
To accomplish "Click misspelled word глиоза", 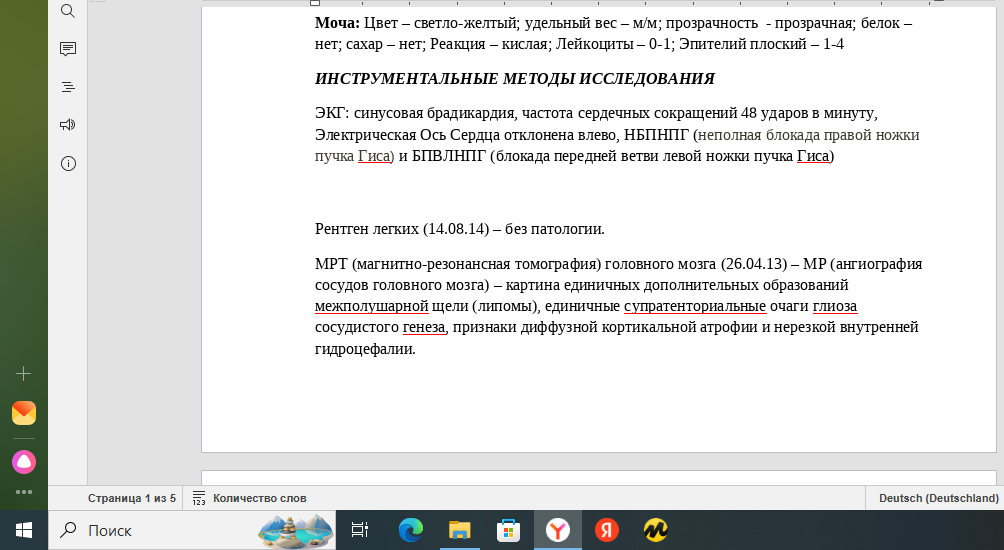I will [x=835, y=307].
